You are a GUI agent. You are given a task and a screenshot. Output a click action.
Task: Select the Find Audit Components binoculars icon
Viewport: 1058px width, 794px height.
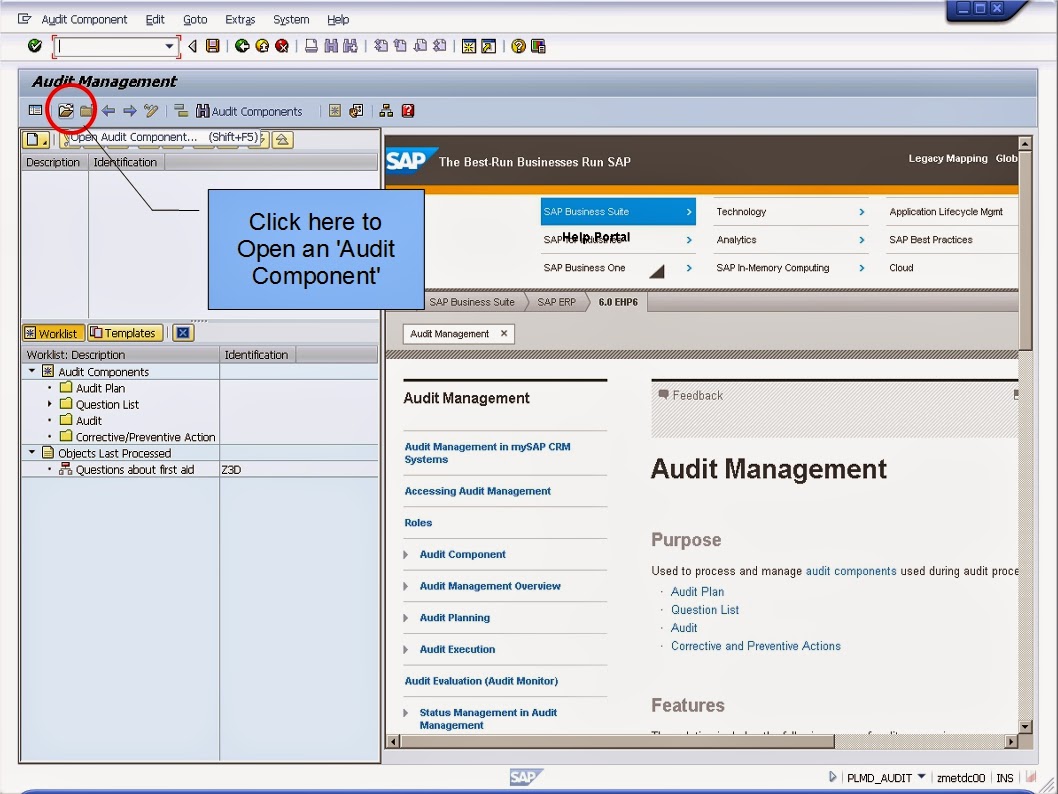click(x=203, y=110)
